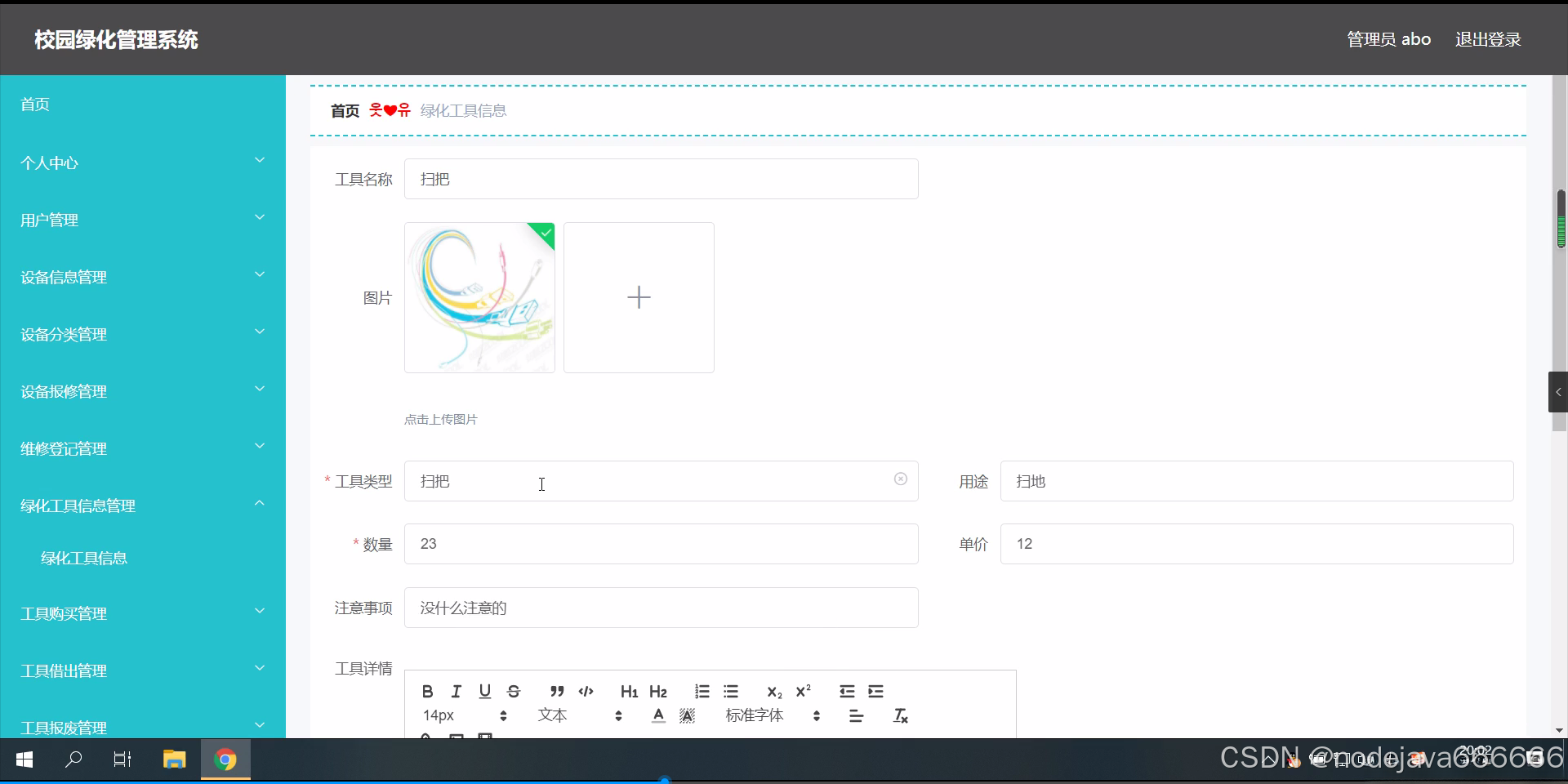Click the 单价 input field

1257,544
